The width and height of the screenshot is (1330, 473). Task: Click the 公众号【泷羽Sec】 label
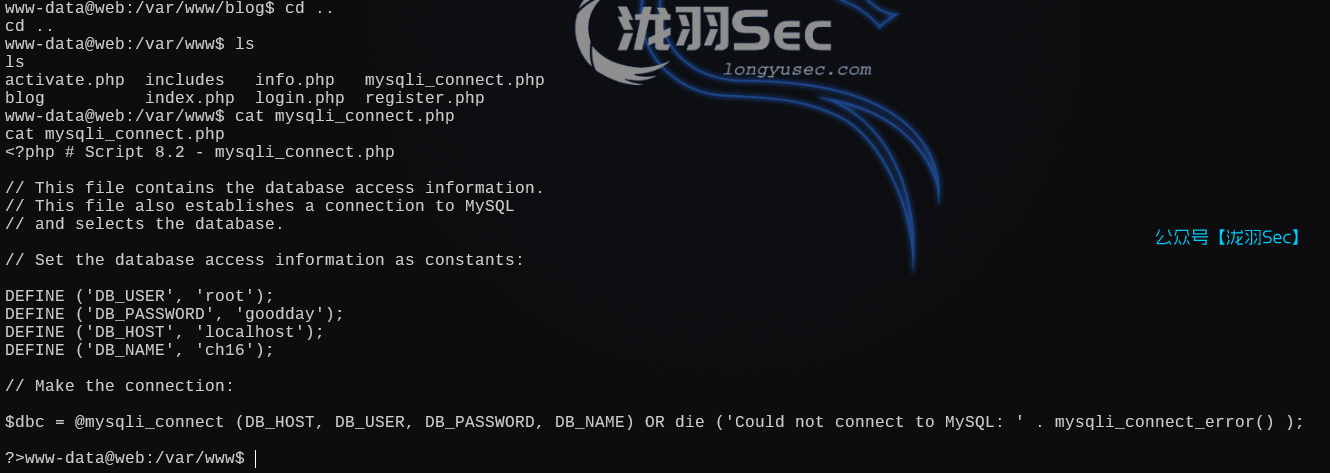tap(1228, 237)
